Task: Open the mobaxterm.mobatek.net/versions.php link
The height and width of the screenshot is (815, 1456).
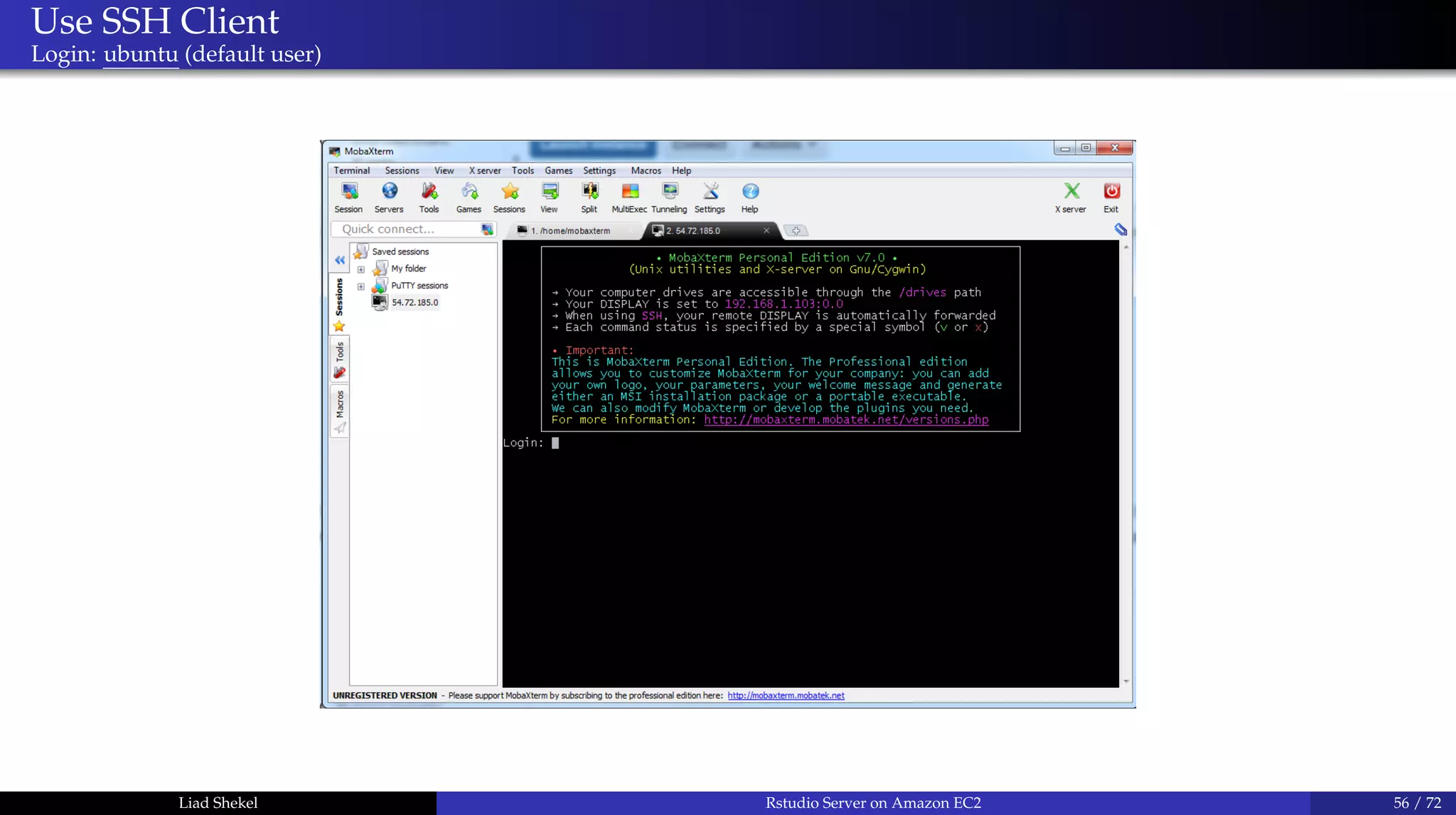Action: coord(846,420)
